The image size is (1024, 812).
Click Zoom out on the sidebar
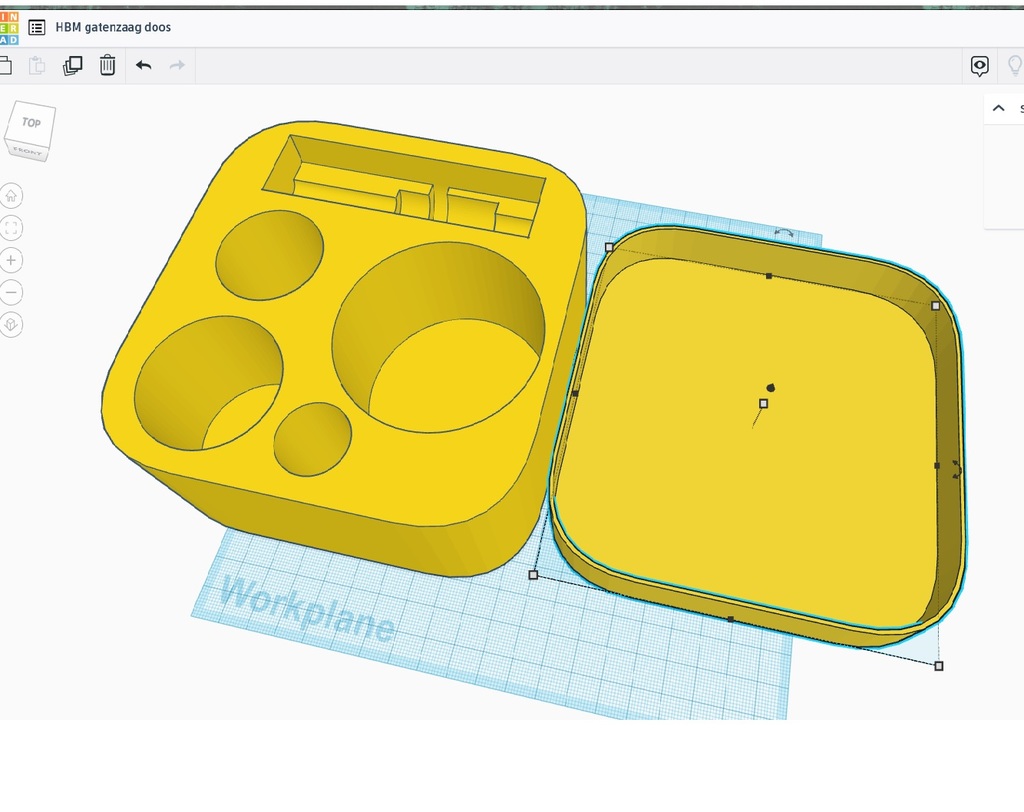(11, 292)
